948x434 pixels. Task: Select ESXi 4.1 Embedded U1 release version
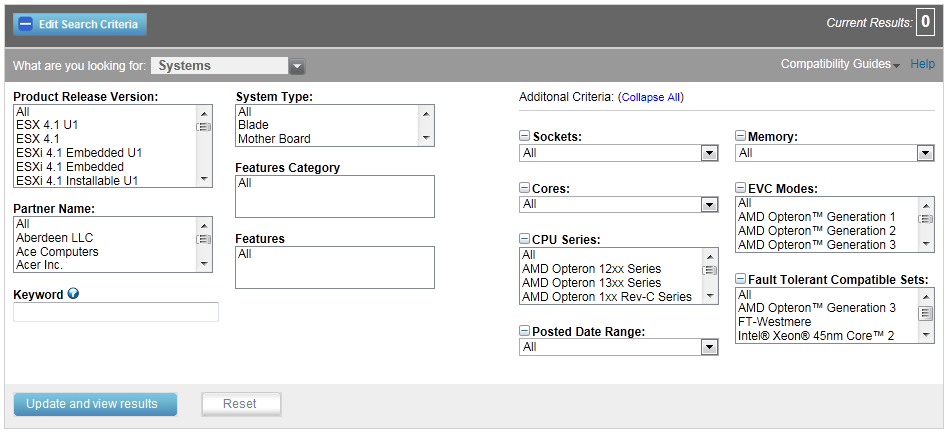79,153
